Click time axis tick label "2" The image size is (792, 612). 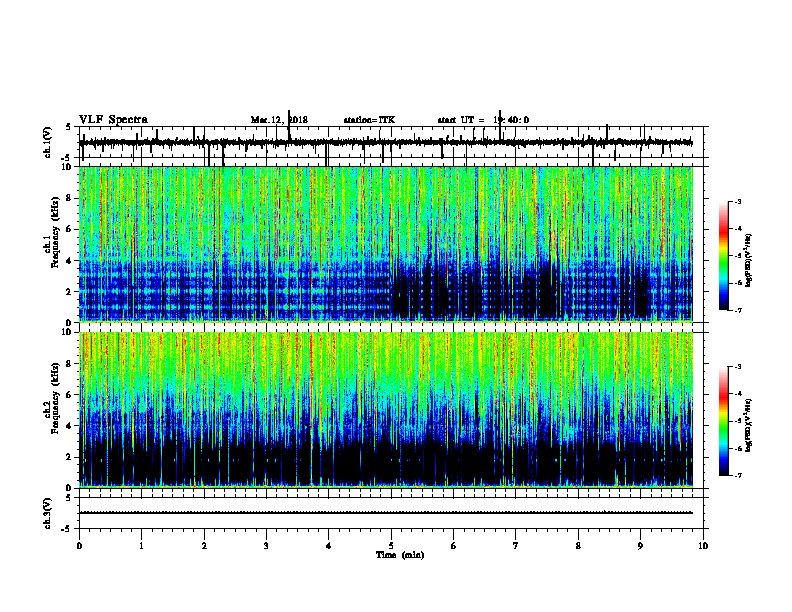(x=204, y=546)
